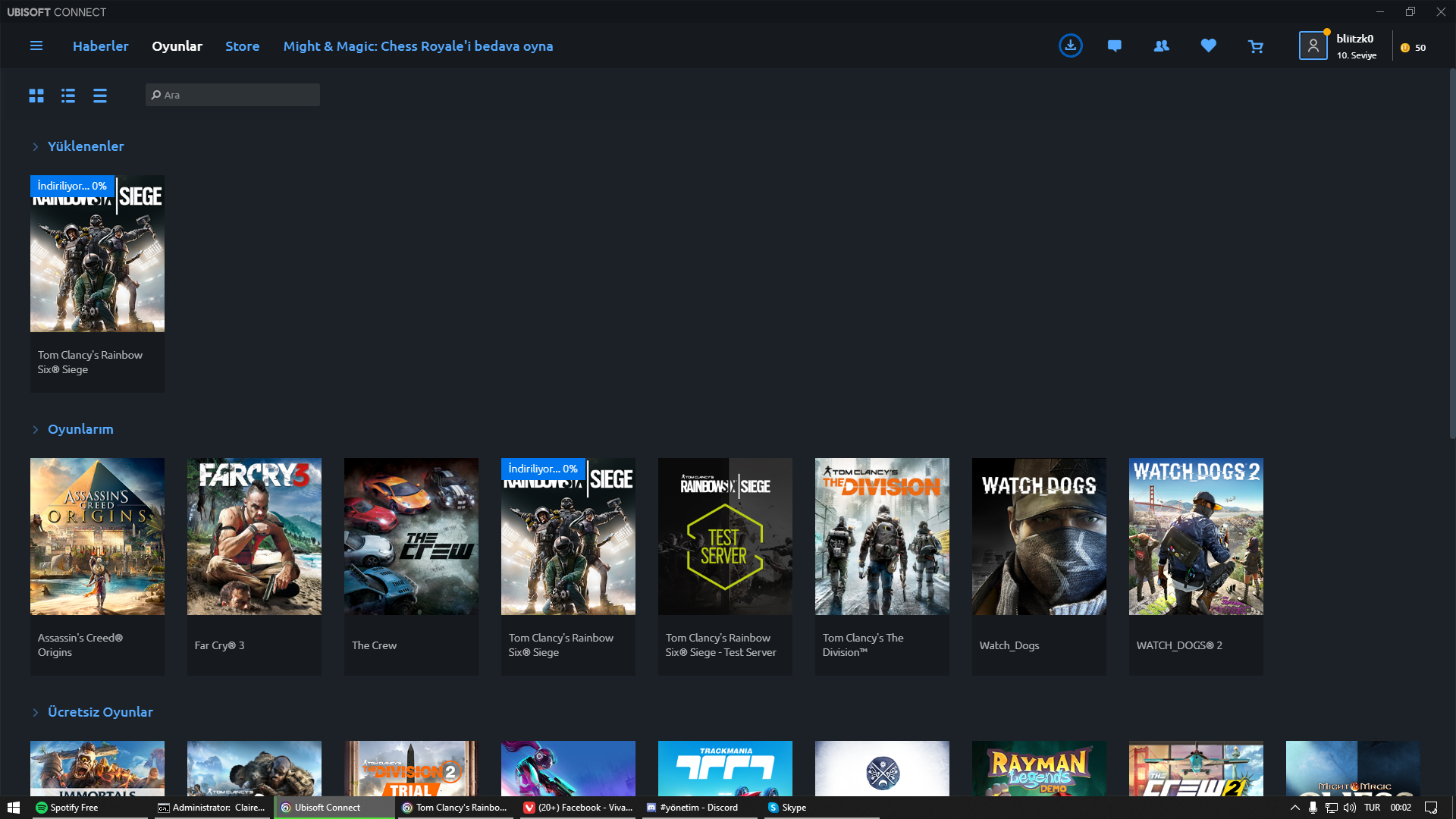Go to the Store tab

tap(242, 46)
